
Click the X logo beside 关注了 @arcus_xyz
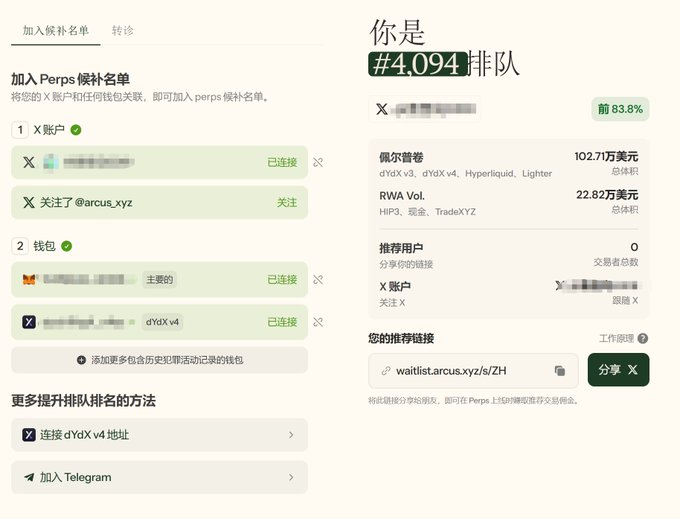pos(29,202)
